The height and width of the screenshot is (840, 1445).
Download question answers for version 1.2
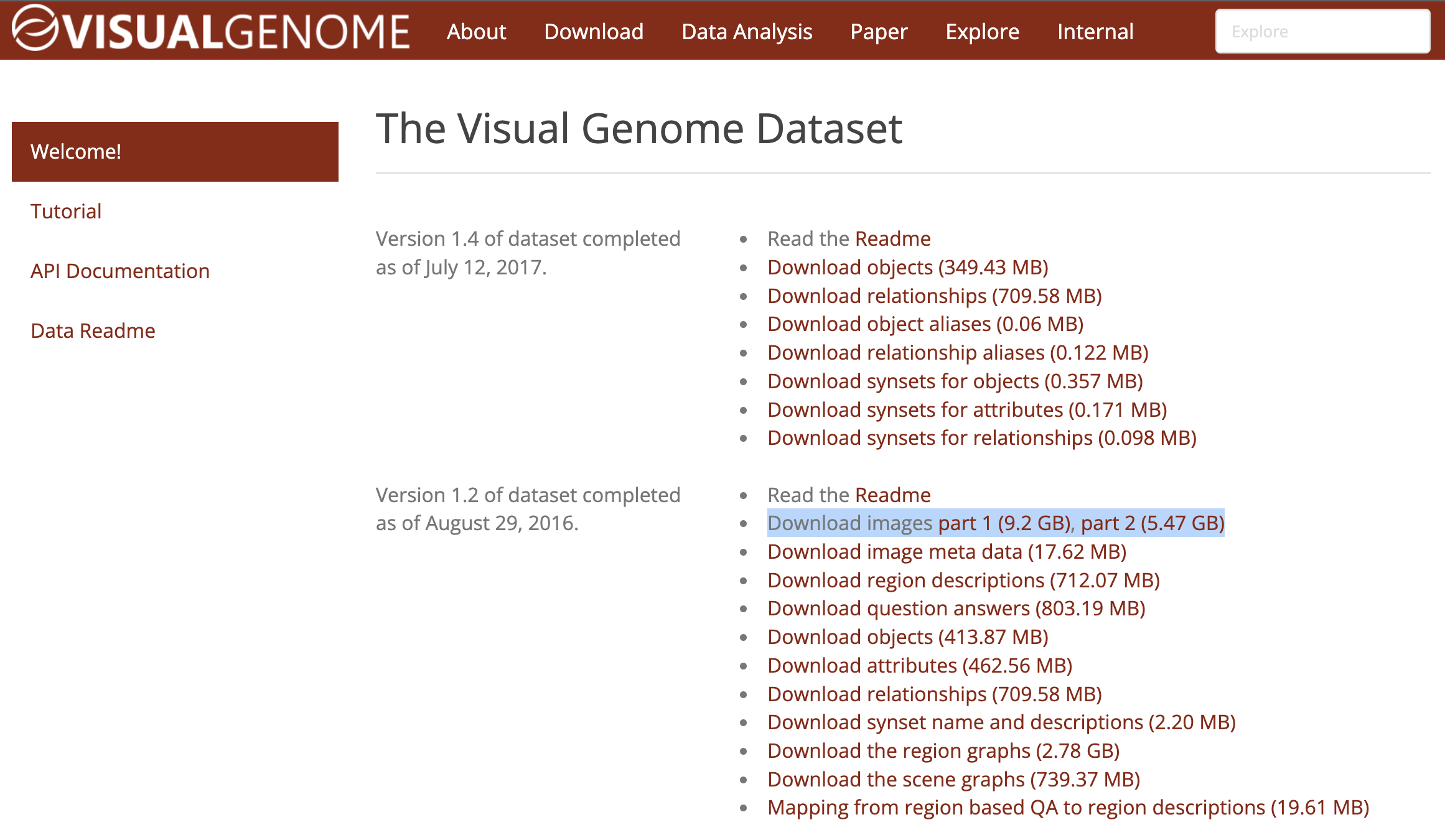click(956, 608)
